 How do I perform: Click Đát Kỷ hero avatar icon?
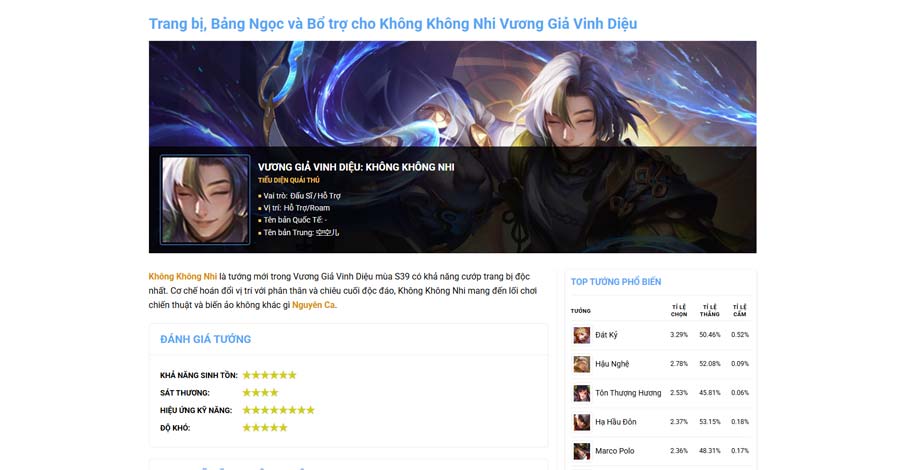pos(581,335)
